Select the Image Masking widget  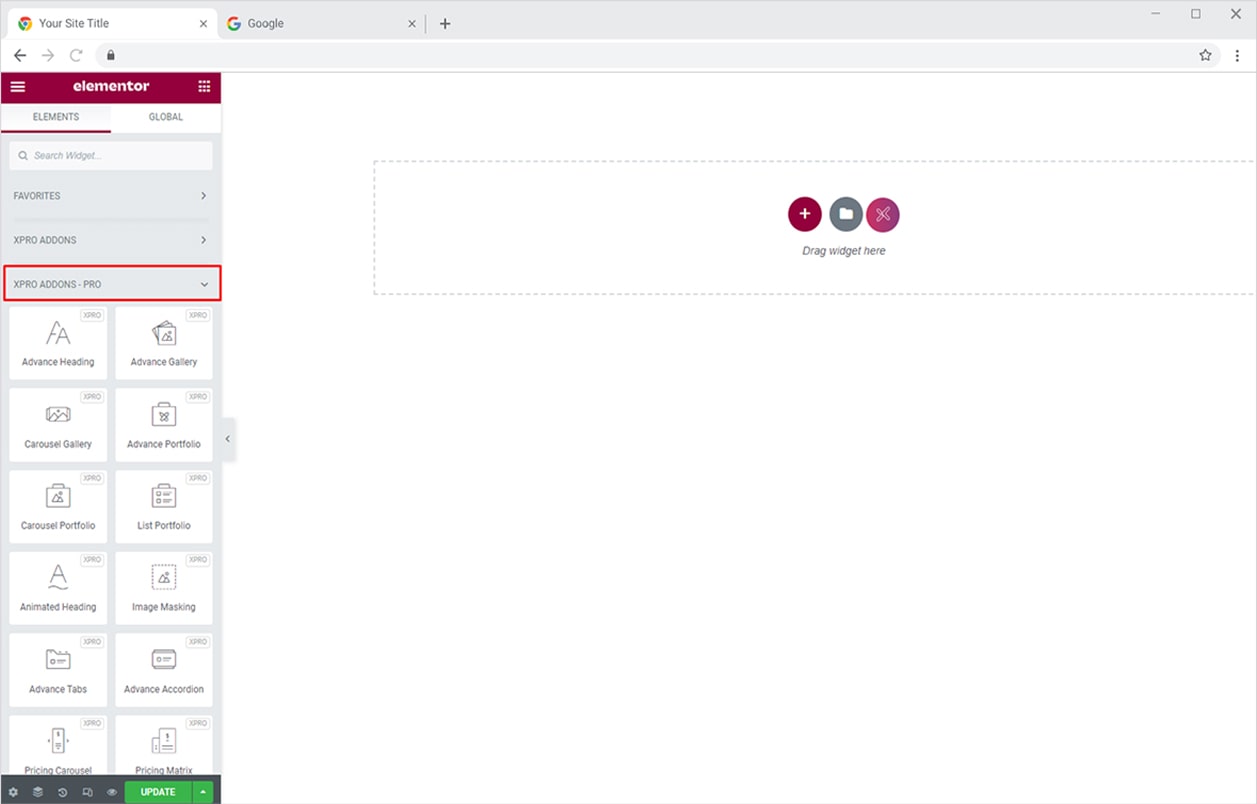pos(164,588)
